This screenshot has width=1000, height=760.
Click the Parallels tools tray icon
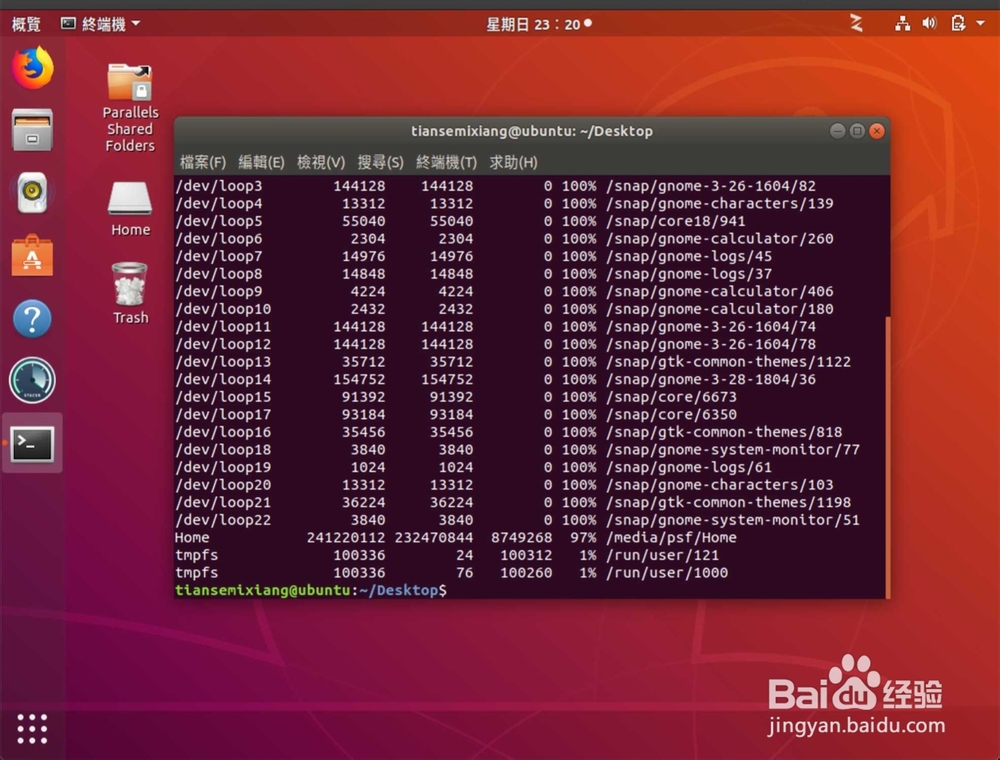(857, 24)
